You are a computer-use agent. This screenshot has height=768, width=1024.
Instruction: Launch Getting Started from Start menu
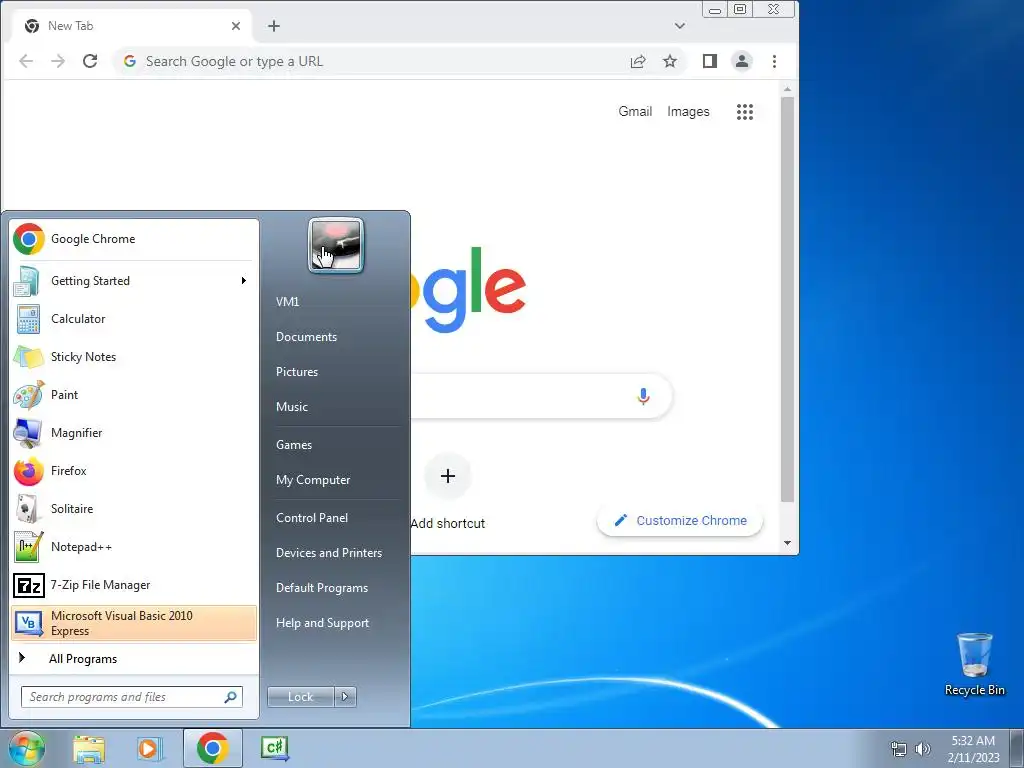click(x=133, y=281)
